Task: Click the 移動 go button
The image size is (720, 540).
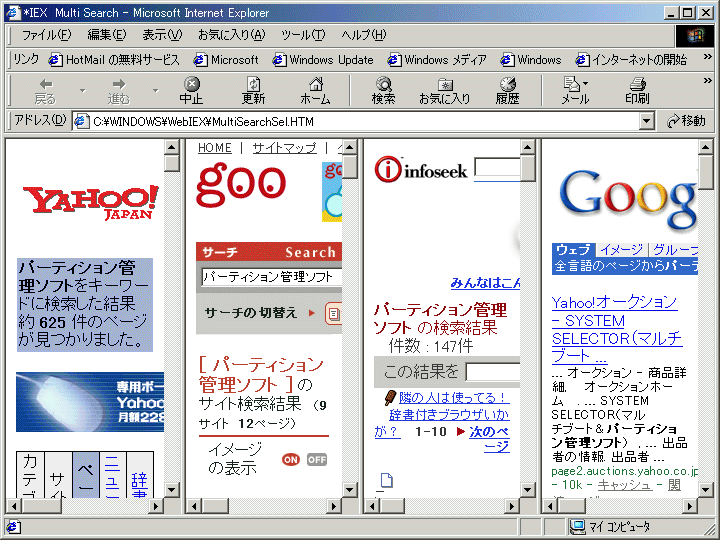Action: 686,121
